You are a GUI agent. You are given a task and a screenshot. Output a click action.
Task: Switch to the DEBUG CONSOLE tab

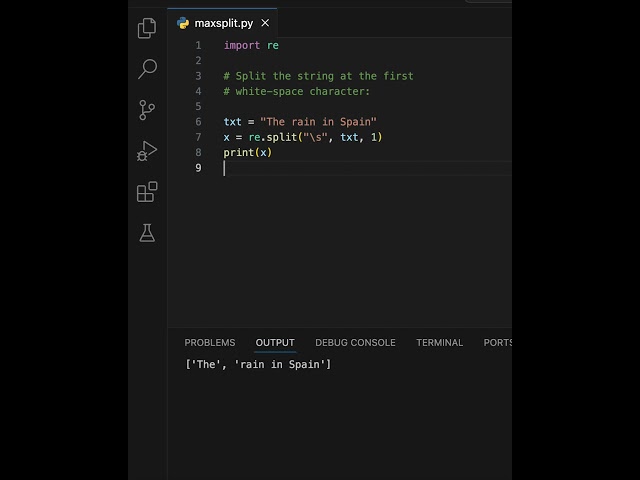coord(355,342)
